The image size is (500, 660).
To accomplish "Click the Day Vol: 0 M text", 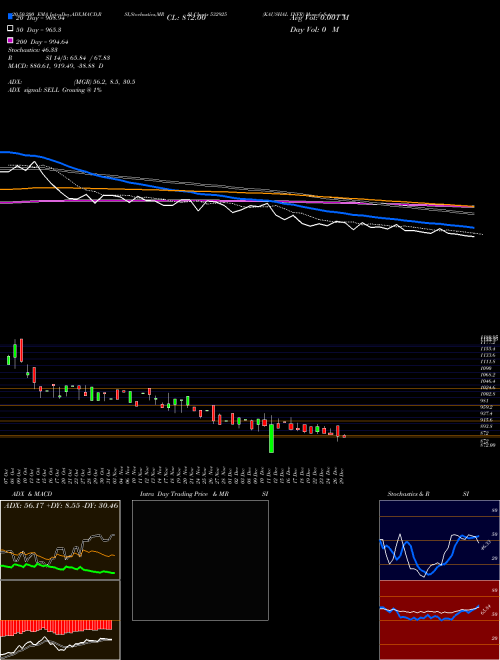I will (x=314, y=29).
